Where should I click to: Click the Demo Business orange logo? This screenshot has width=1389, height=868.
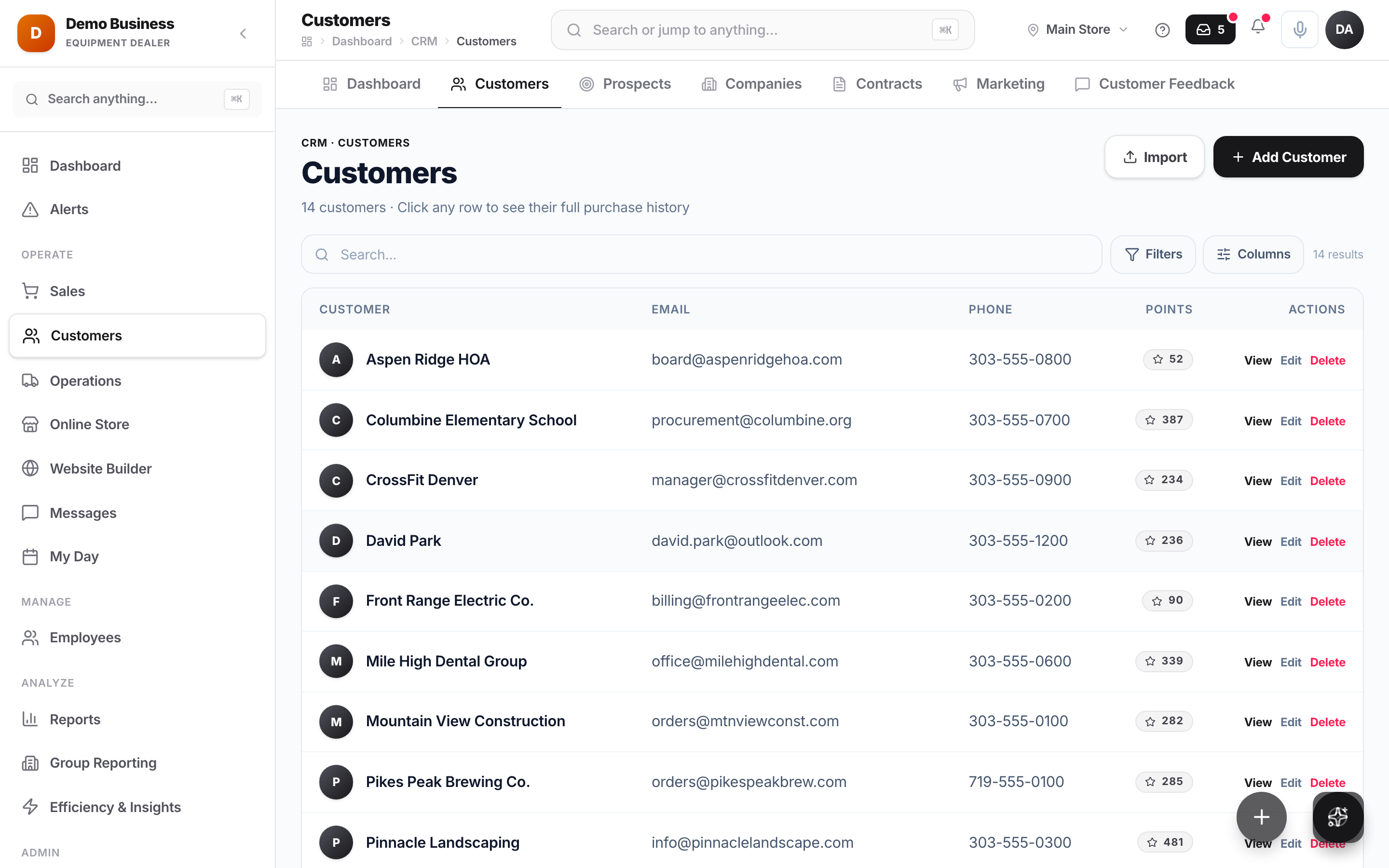36,33
